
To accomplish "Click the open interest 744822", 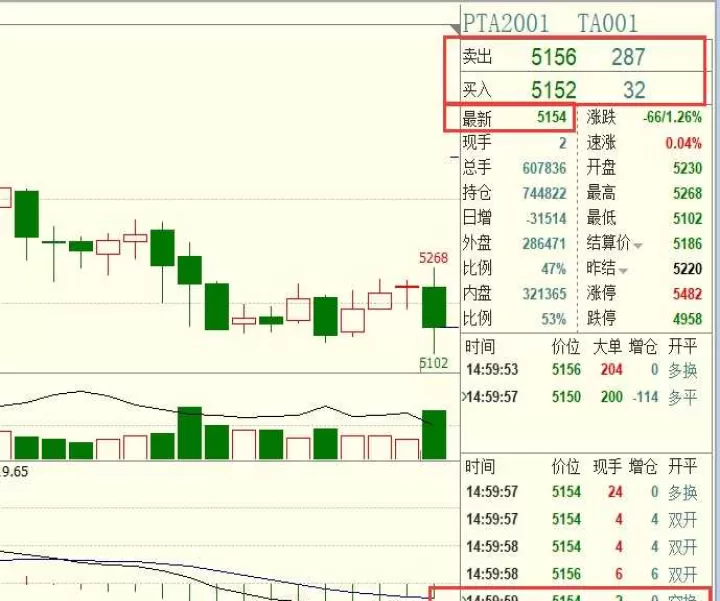I will point(544,194).
